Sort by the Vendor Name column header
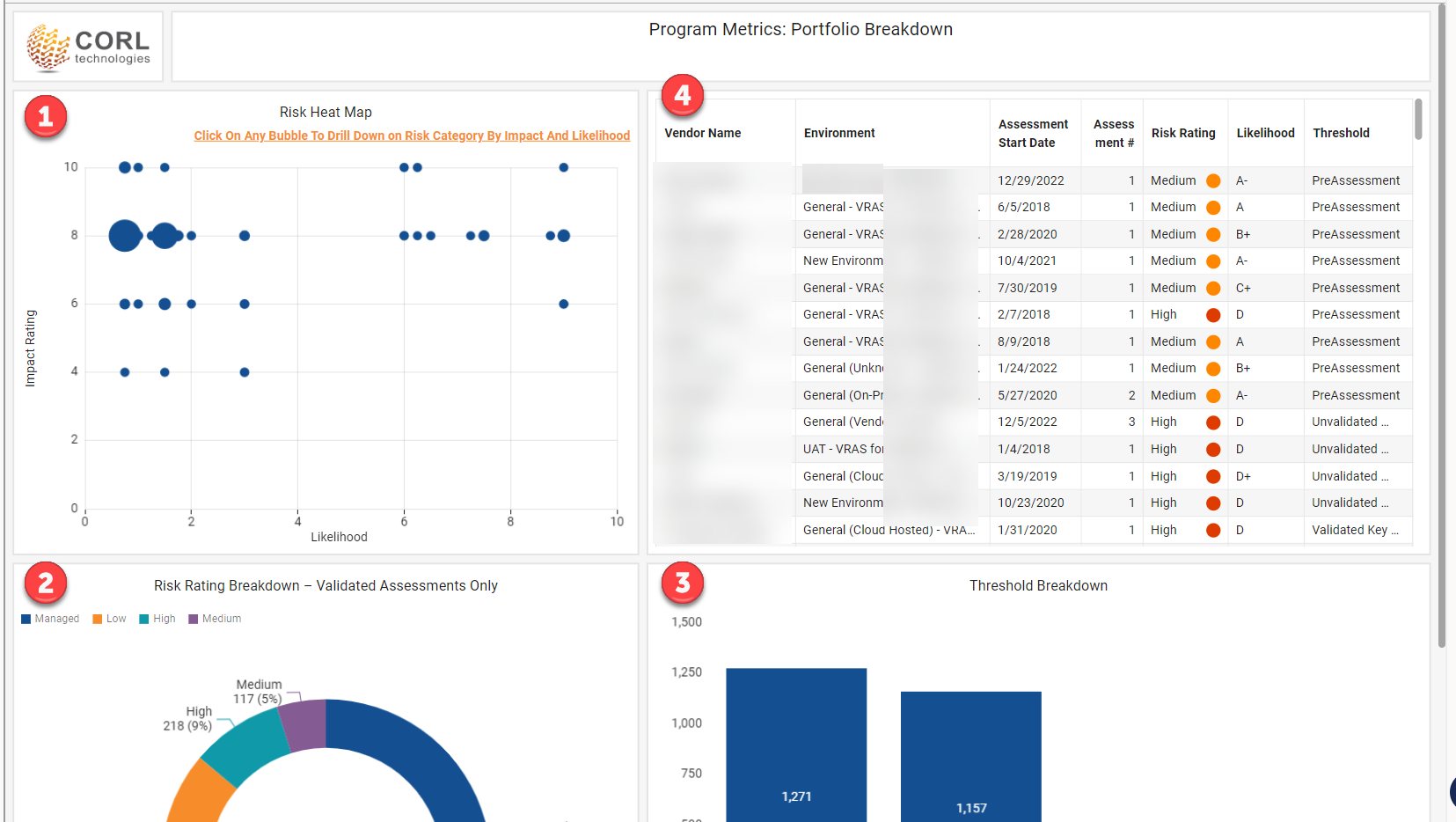 click(x=703, y=133)
